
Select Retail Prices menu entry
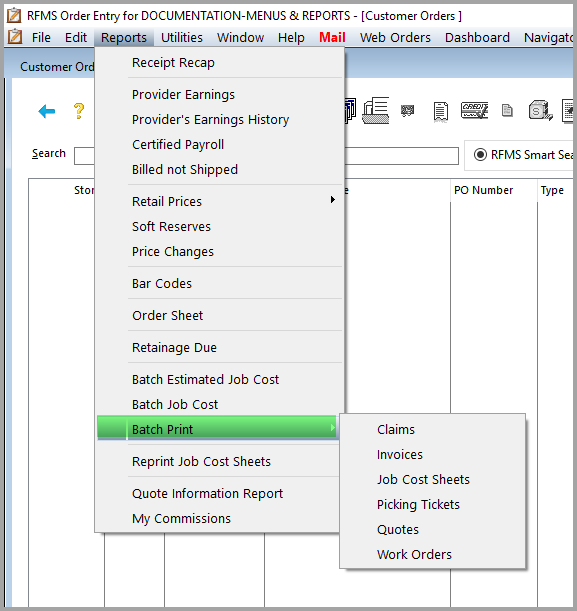(220, 201)
